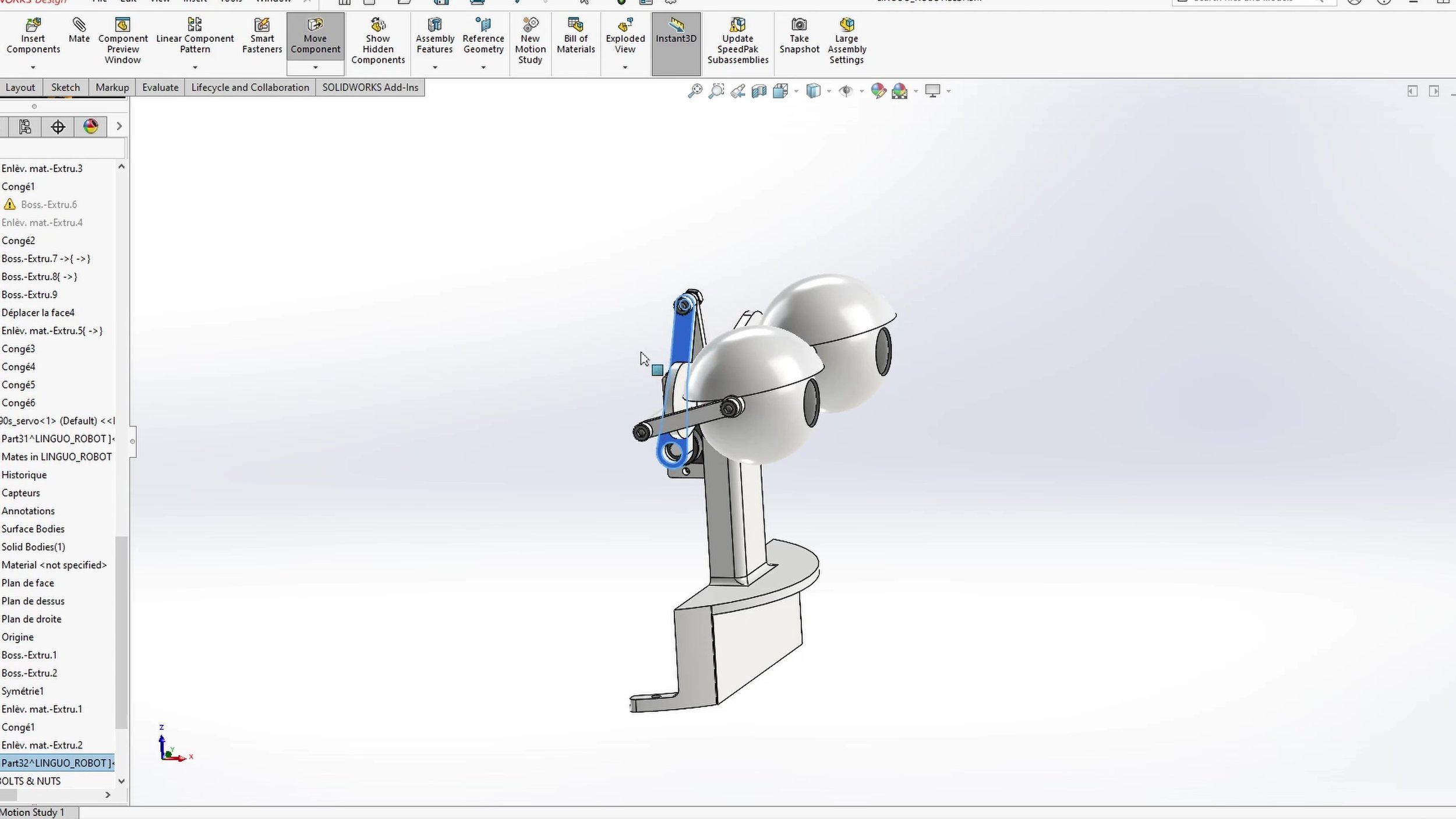
Task: Click feature tree filter field
Action: coord(62,148)
